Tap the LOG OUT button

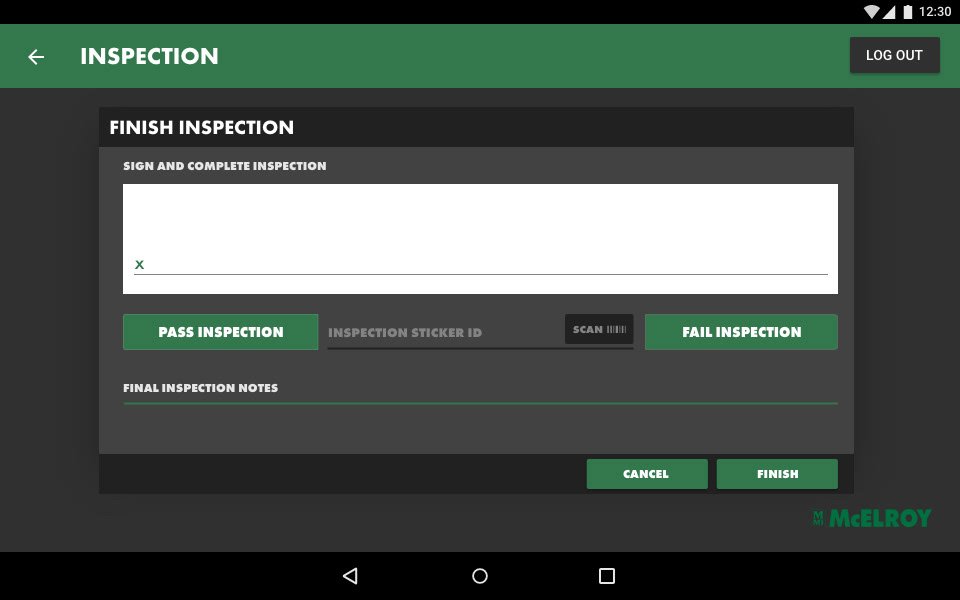coord(894,55)
